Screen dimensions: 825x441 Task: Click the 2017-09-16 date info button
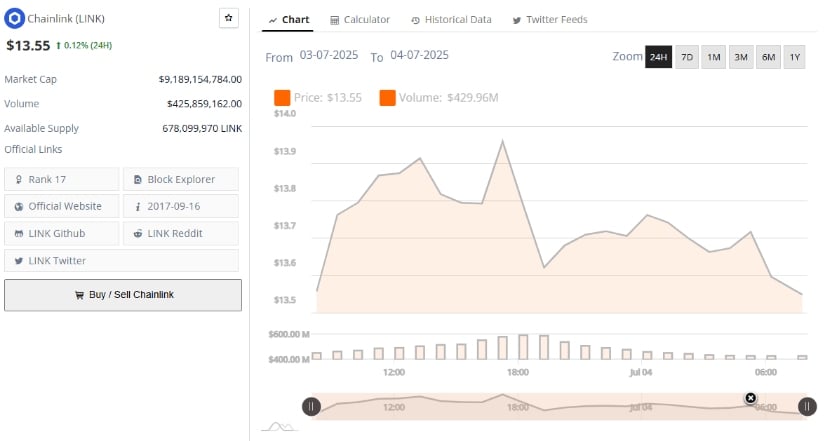coord(180,206)
